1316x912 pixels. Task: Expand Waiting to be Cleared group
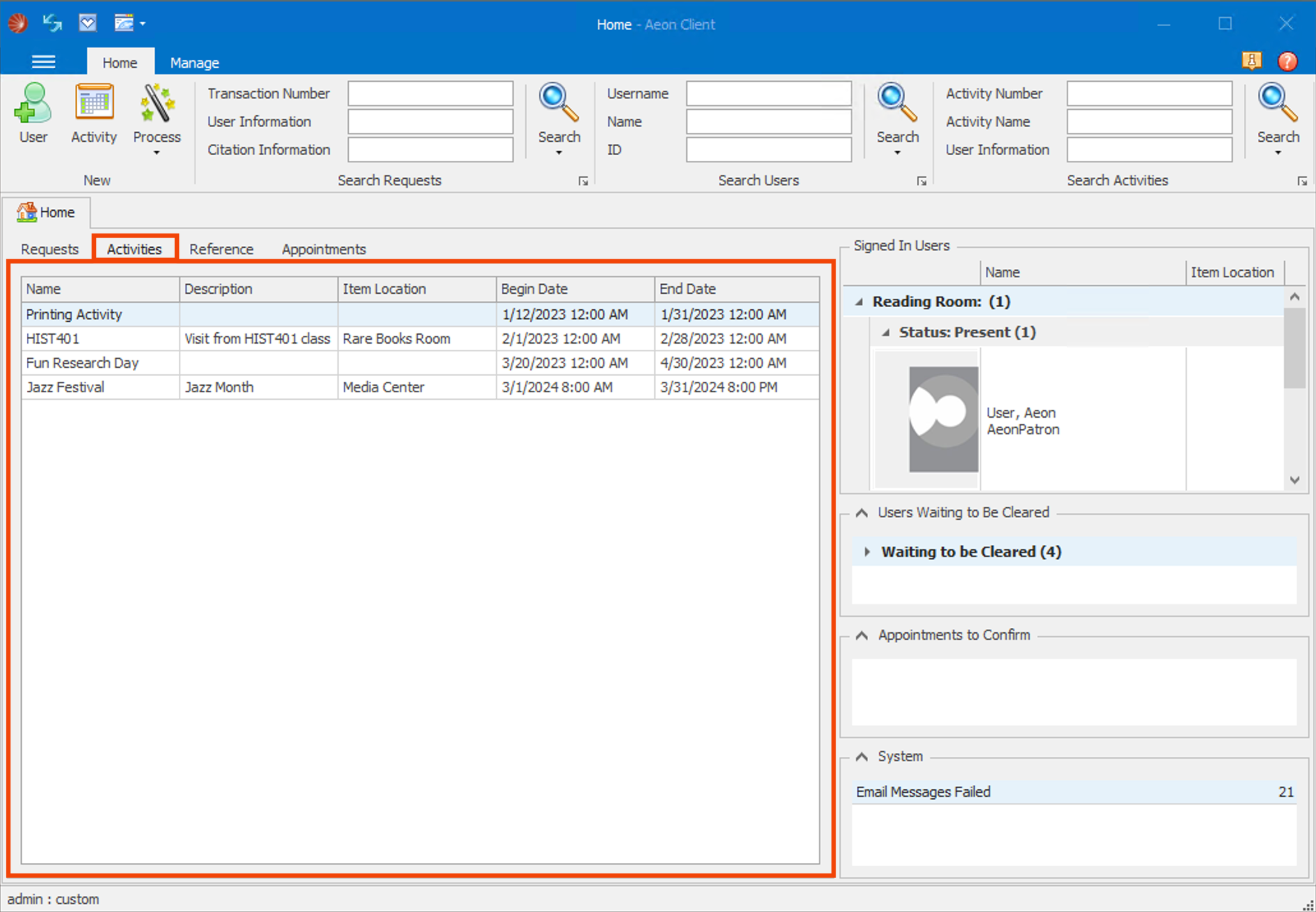point(867,552)
